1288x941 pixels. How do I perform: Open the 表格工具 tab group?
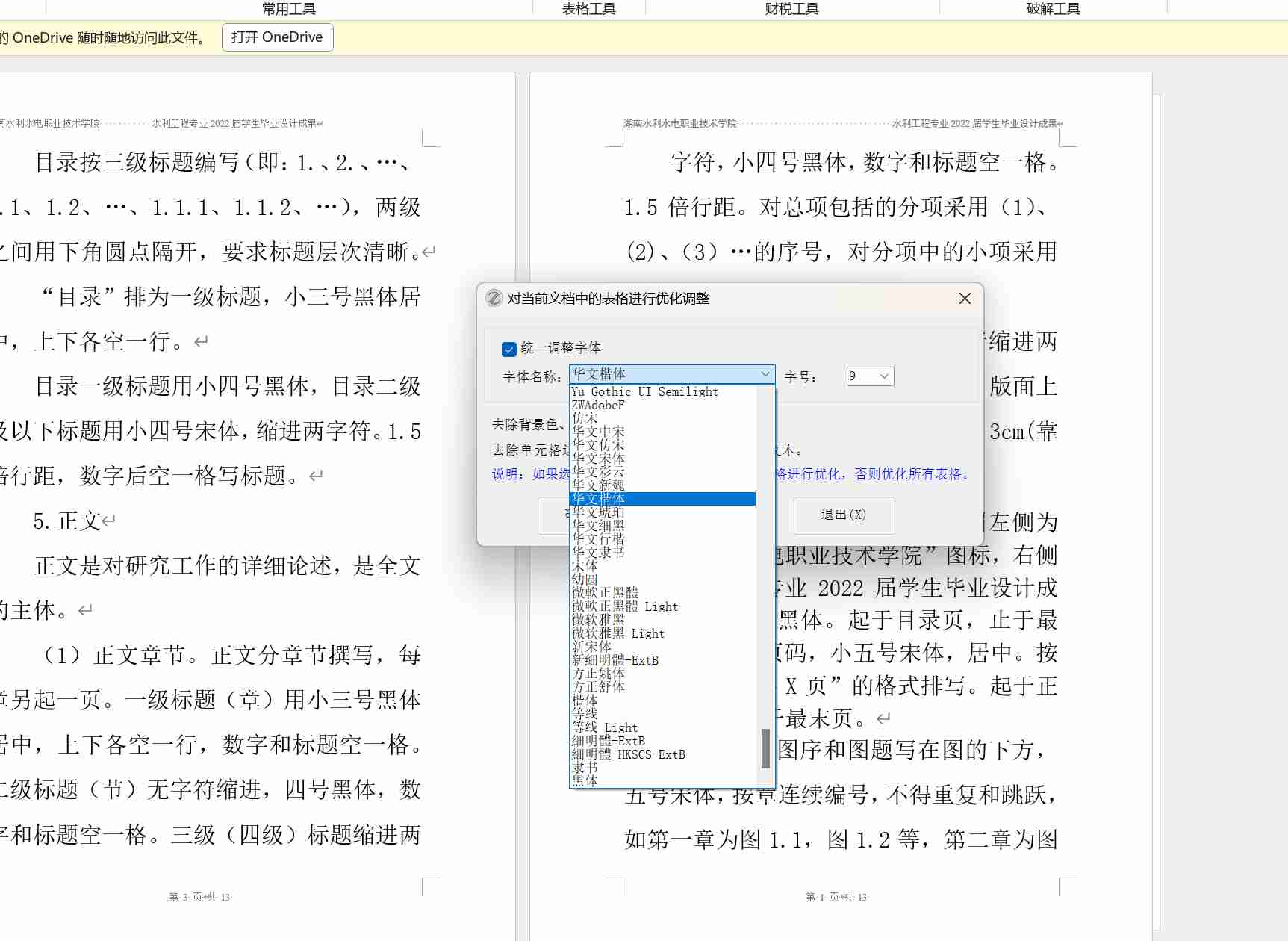(588, 9)
